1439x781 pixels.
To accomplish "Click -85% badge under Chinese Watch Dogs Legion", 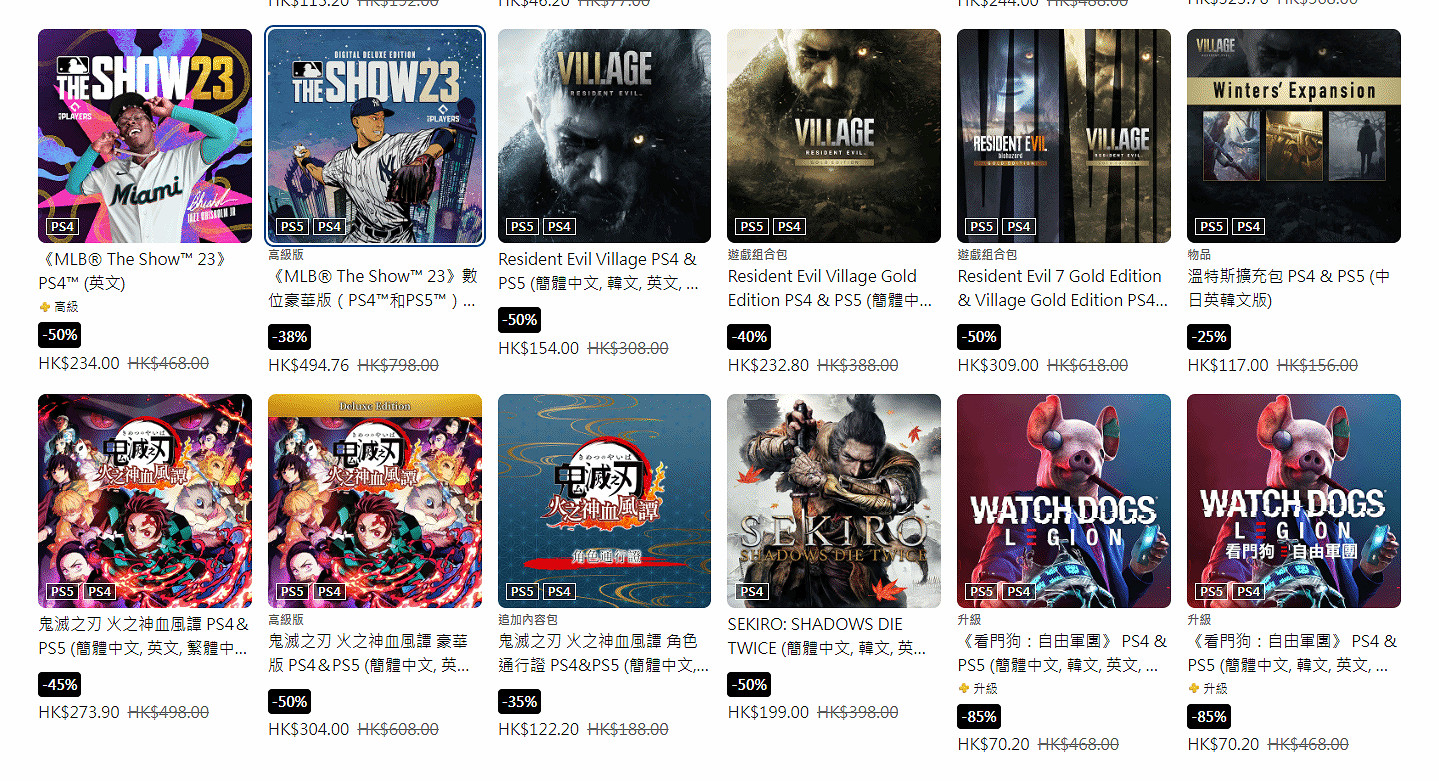I will point(1209,717).
